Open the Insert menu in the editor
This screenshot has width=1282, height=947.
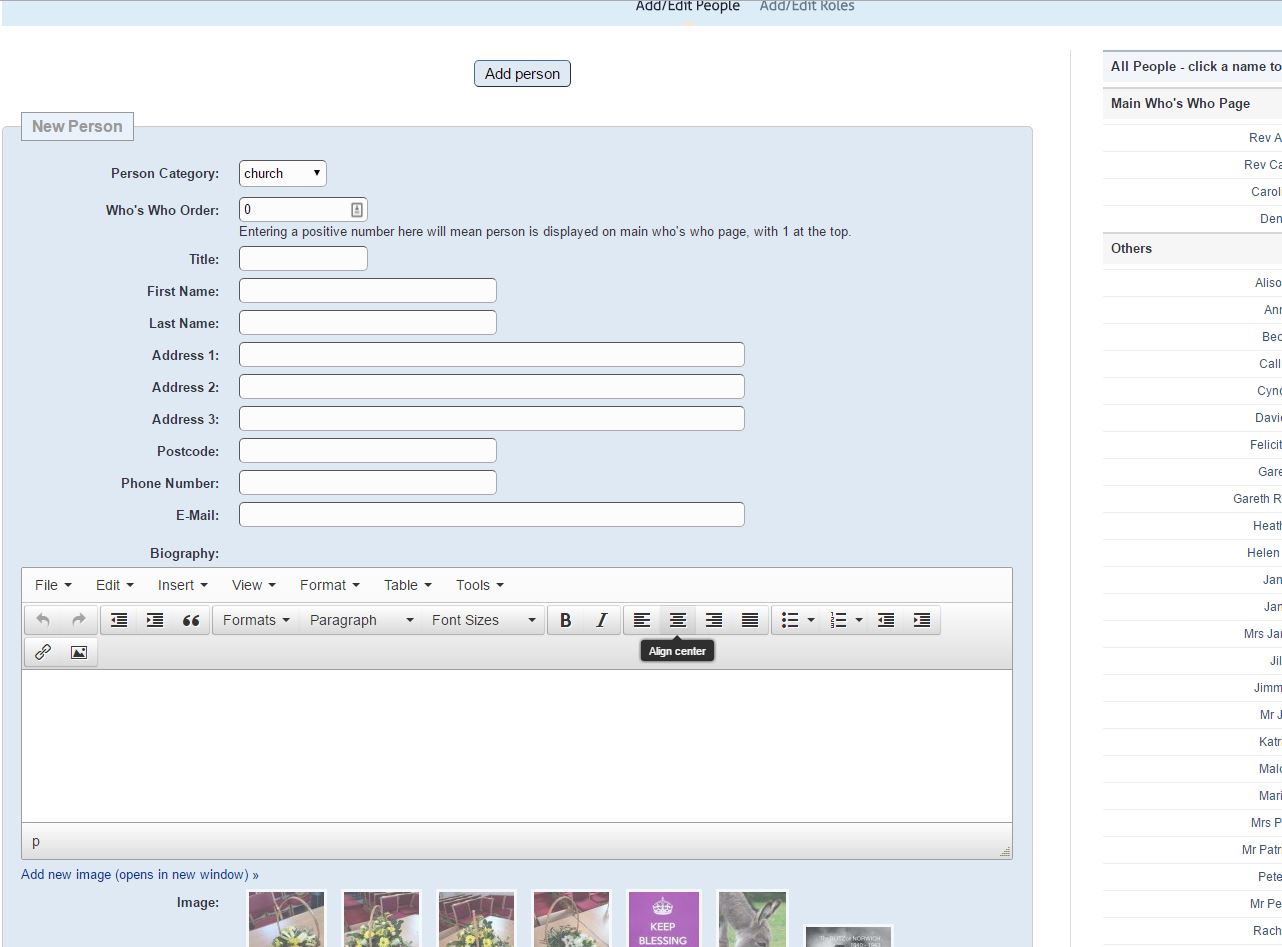tap(182, 585)
